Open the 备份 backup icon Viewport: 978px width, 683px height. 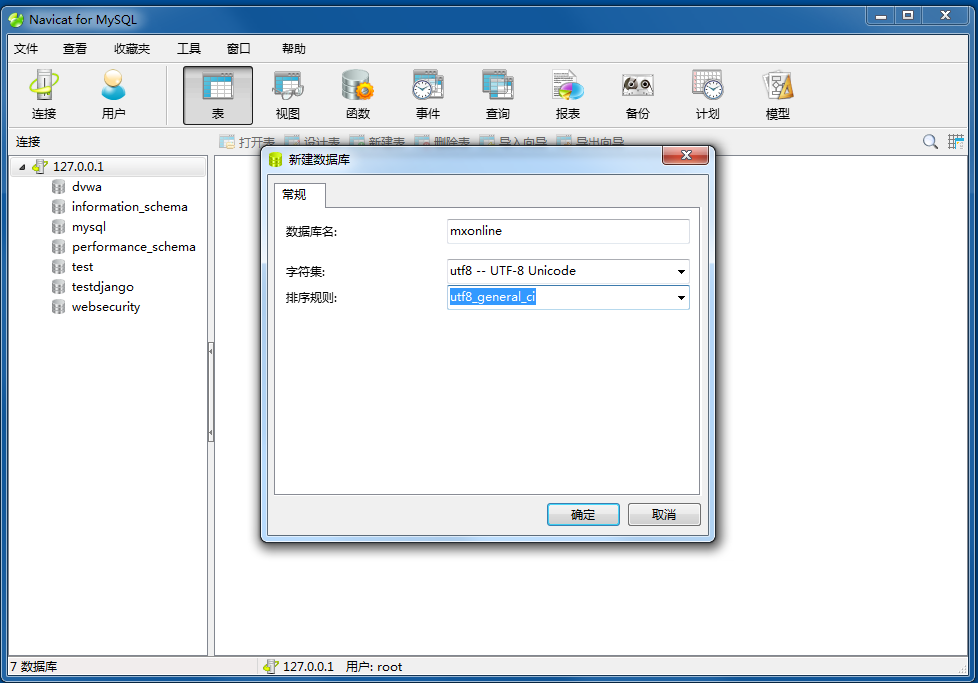click(x=637, y=95)
